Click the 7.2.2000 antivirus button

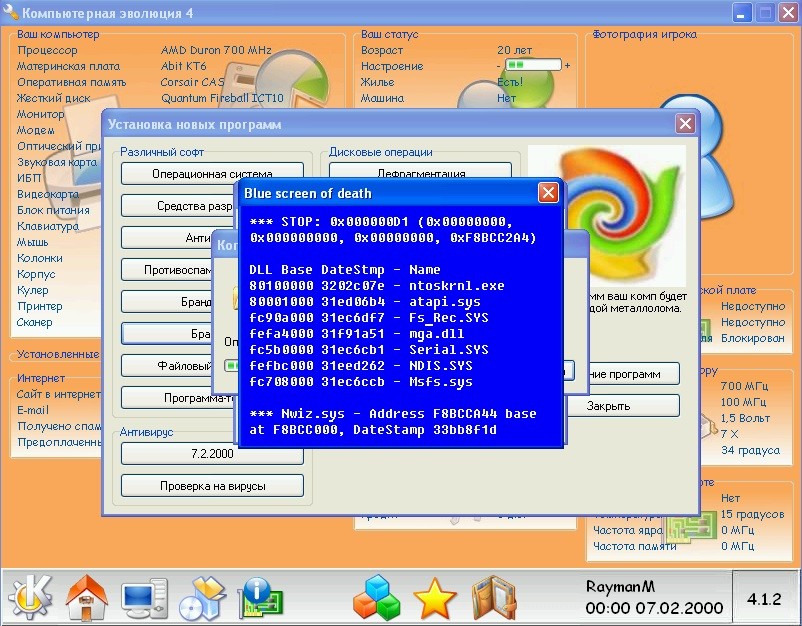(212, 454)
